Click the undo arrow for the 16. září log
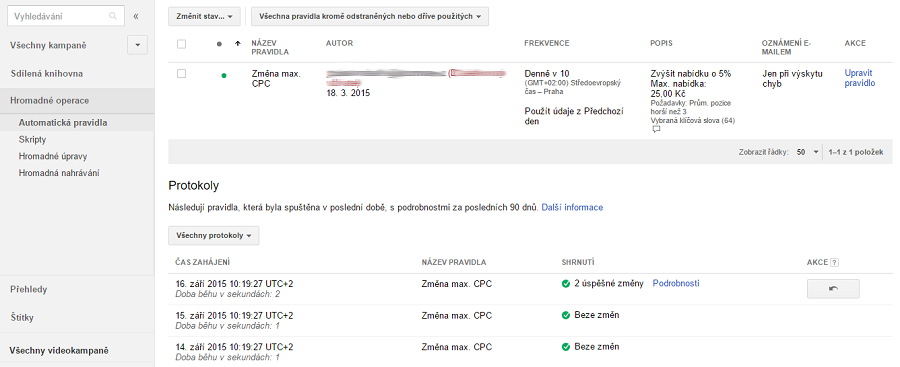The image size is (900, 367). [833, 288]
